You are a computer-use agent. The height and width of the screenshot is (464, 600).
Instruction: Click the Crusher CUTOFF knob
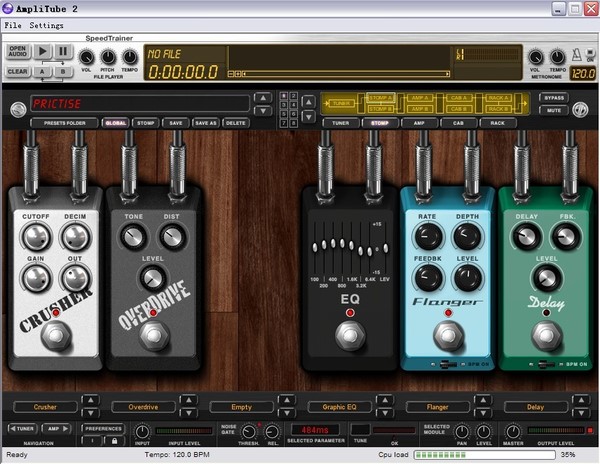point(36,237)
